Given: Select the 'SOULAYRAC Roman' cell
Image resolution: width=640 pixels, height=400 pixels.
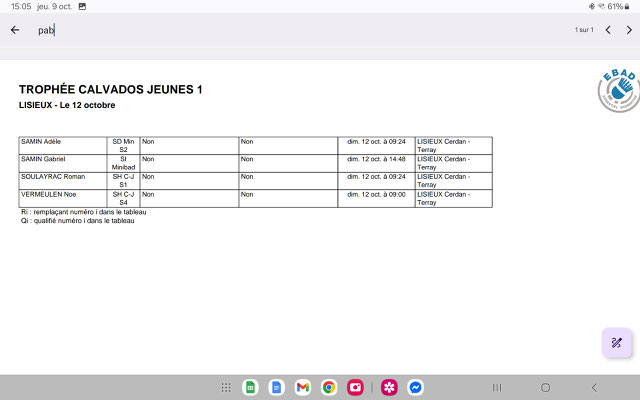Looking at the screenshot, I should [63, 181].
